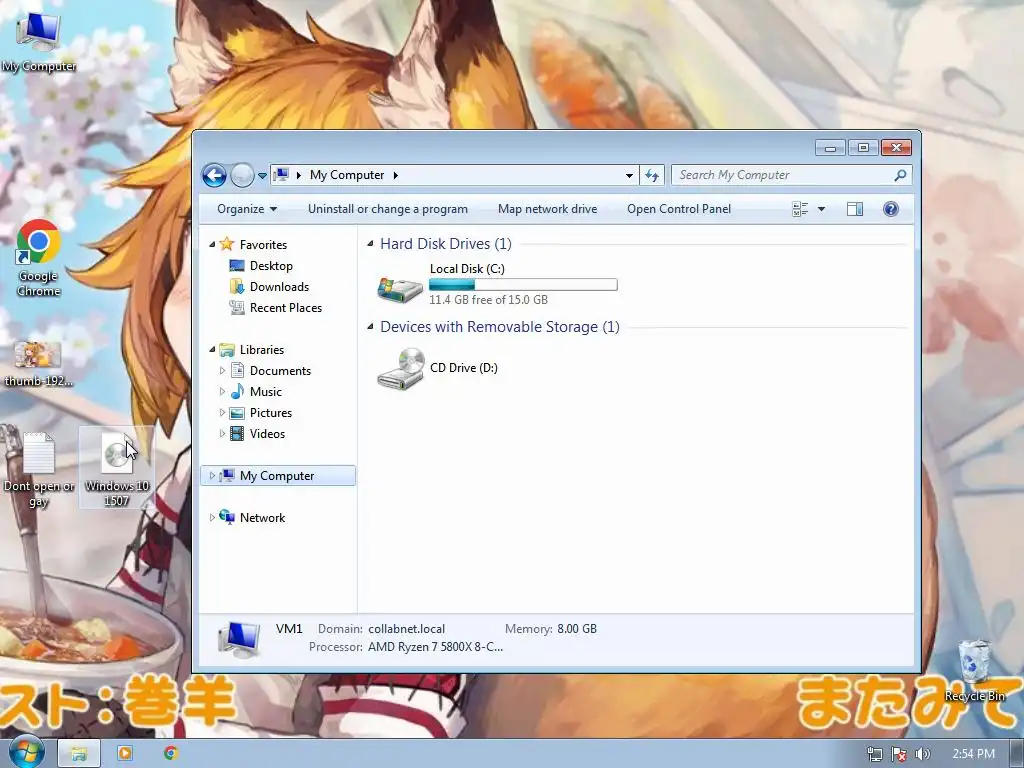Click the breadcrumb arrow after My Computer
Image resolution: width=1024 pixels, height=768 pixels.
coord(395,175)
